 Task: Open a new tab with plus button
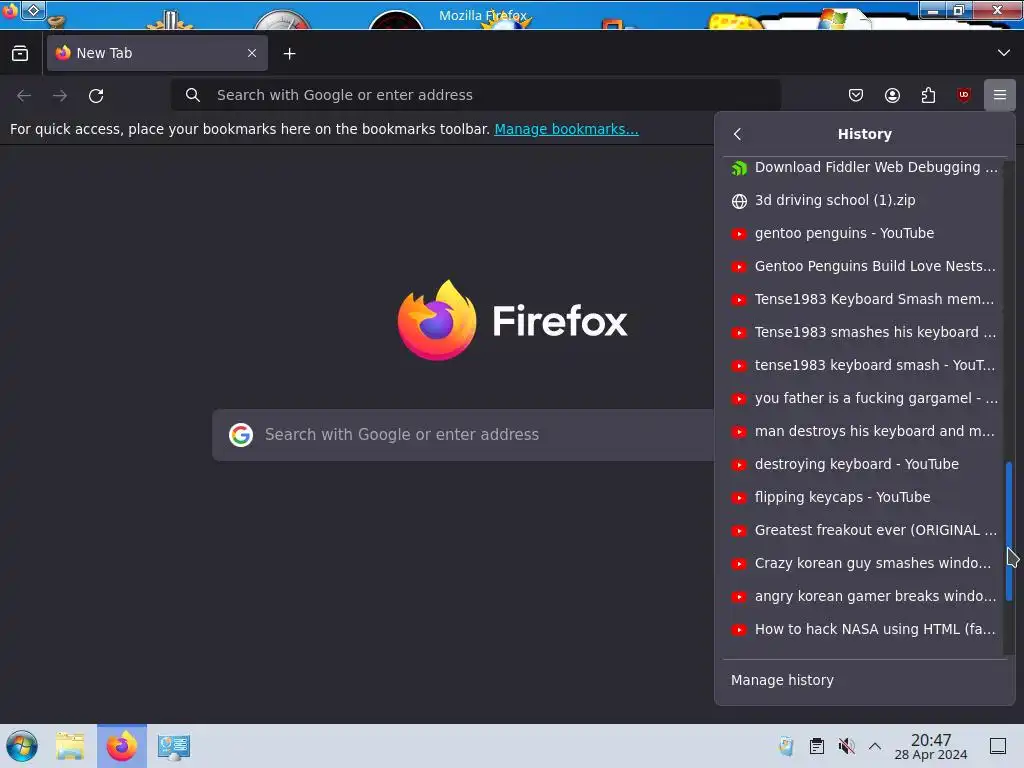[x=289, y=54]
